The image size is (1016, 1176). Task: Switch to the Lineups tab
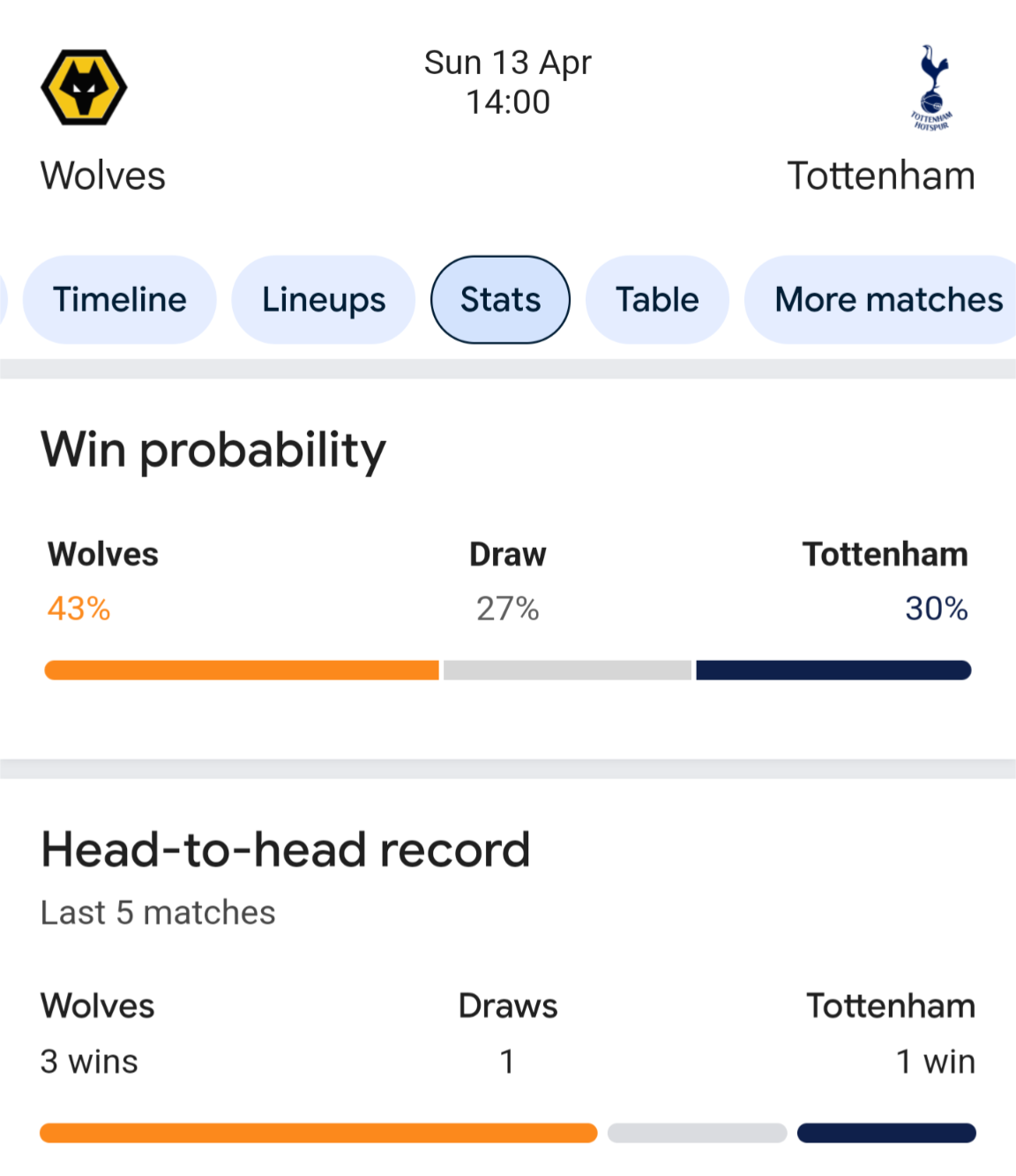[324, 300]
